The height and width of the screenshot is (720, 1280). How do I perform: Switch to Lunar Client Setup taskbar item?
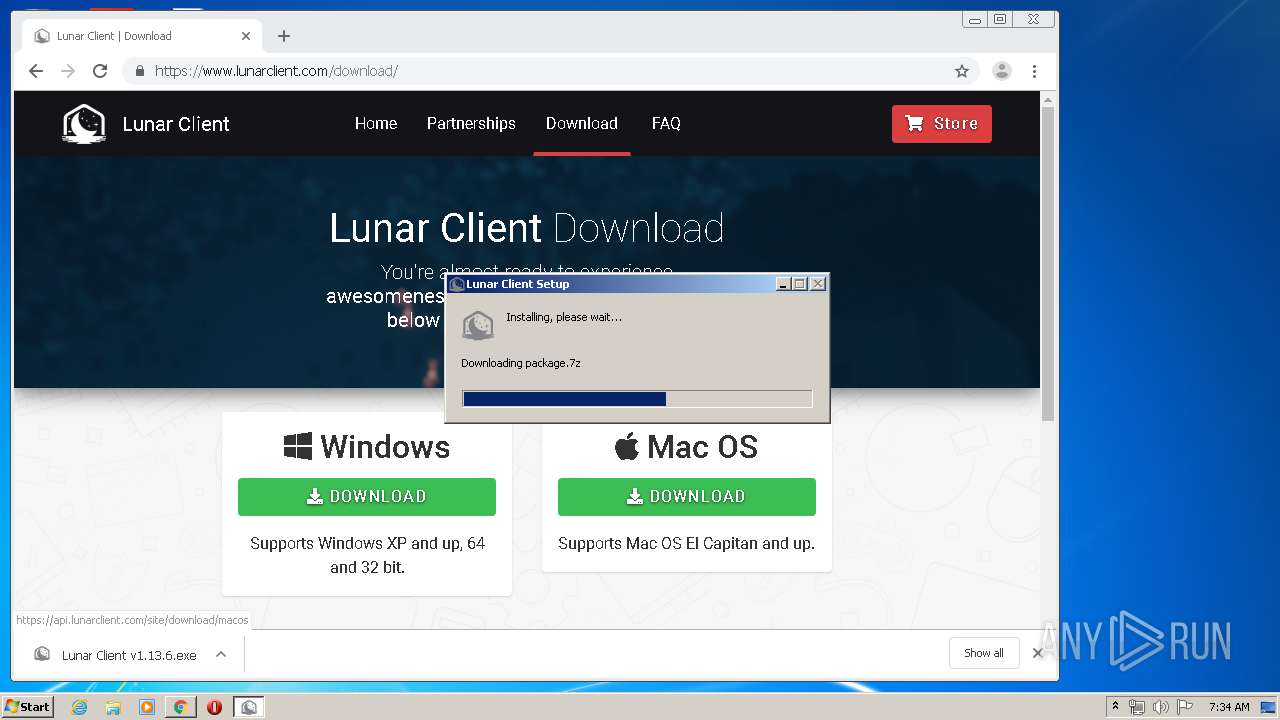click(x=249, y=707)
